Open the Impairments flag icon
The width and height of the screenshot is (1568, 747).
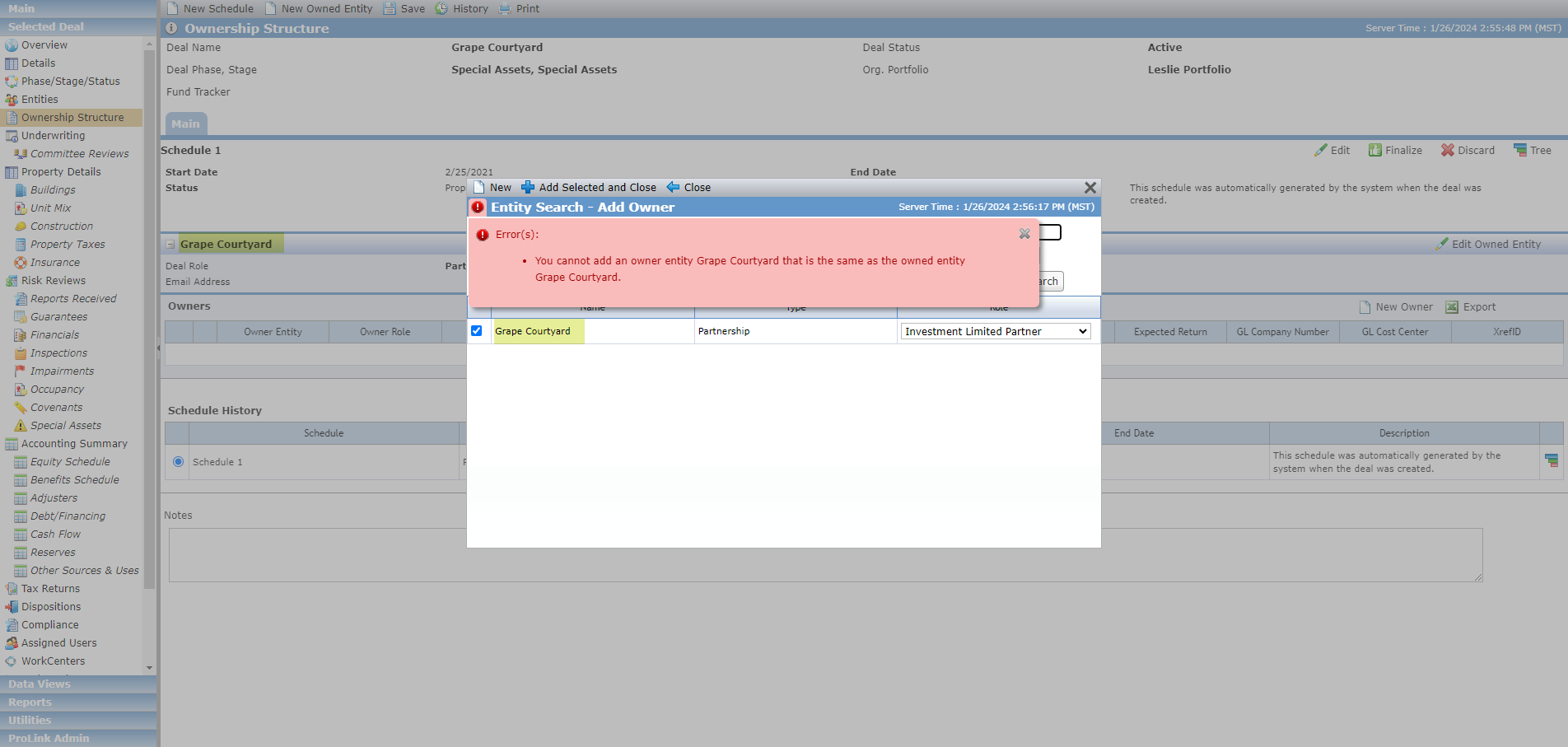(21, 371)
